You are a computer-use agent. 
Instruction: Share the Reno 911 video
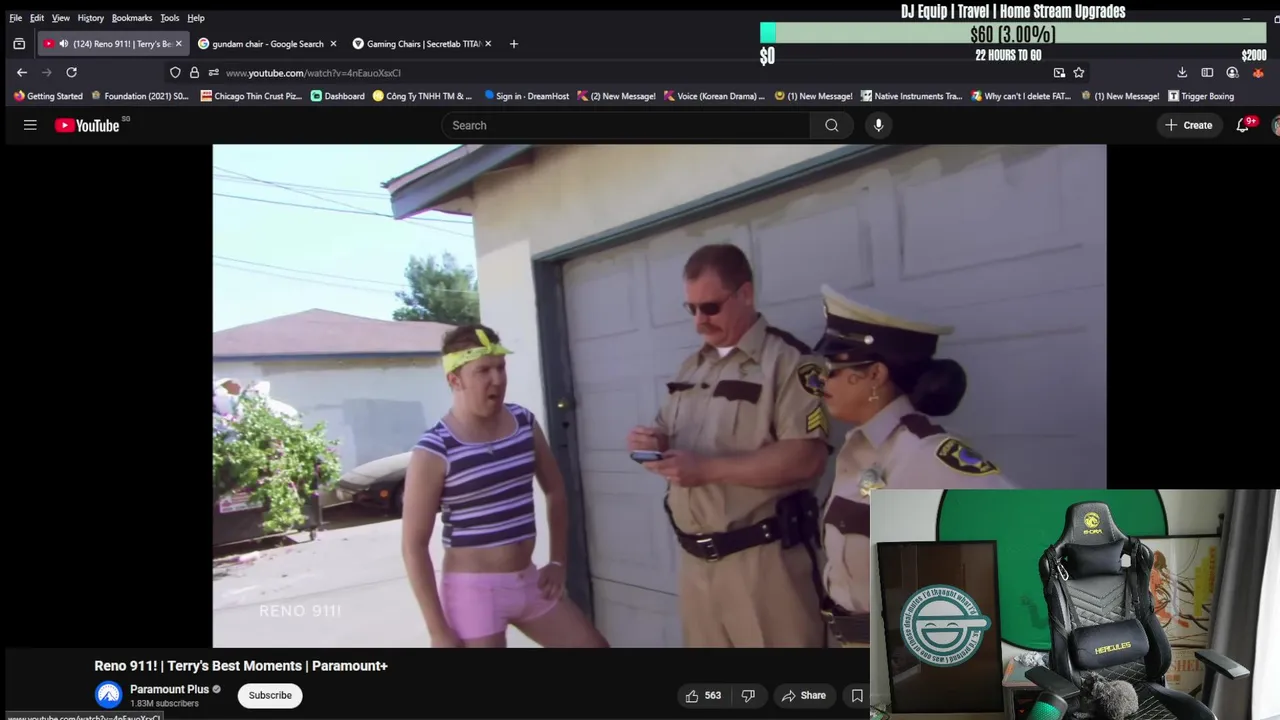[804, 695]
